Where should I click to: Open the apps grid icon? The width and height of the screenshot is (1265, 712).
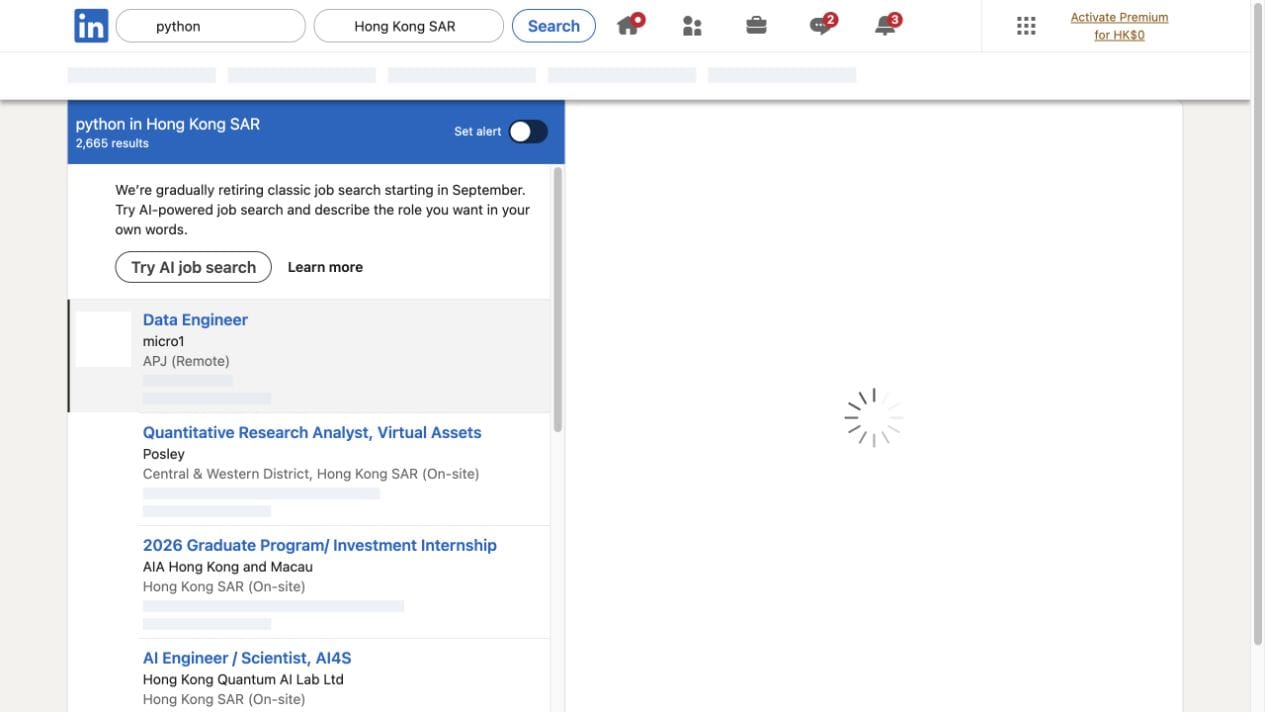(x=1026, y=26)
